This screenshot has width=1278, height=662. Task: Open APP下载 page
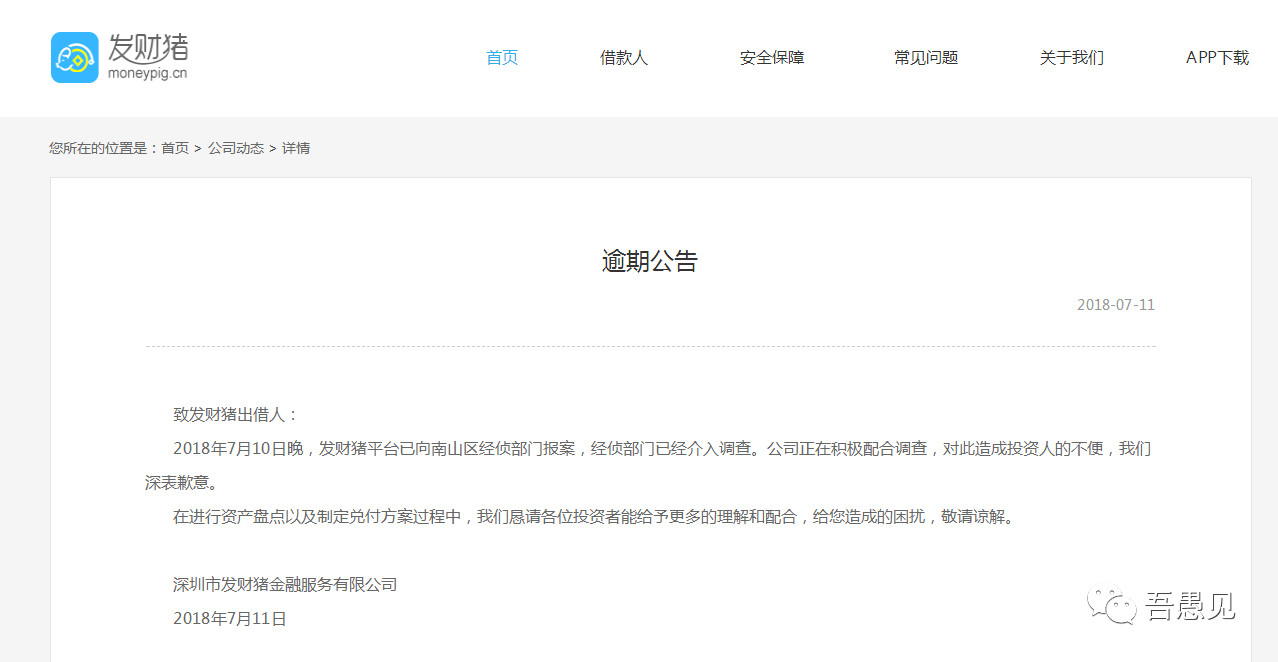click(x=1217, y=58)
